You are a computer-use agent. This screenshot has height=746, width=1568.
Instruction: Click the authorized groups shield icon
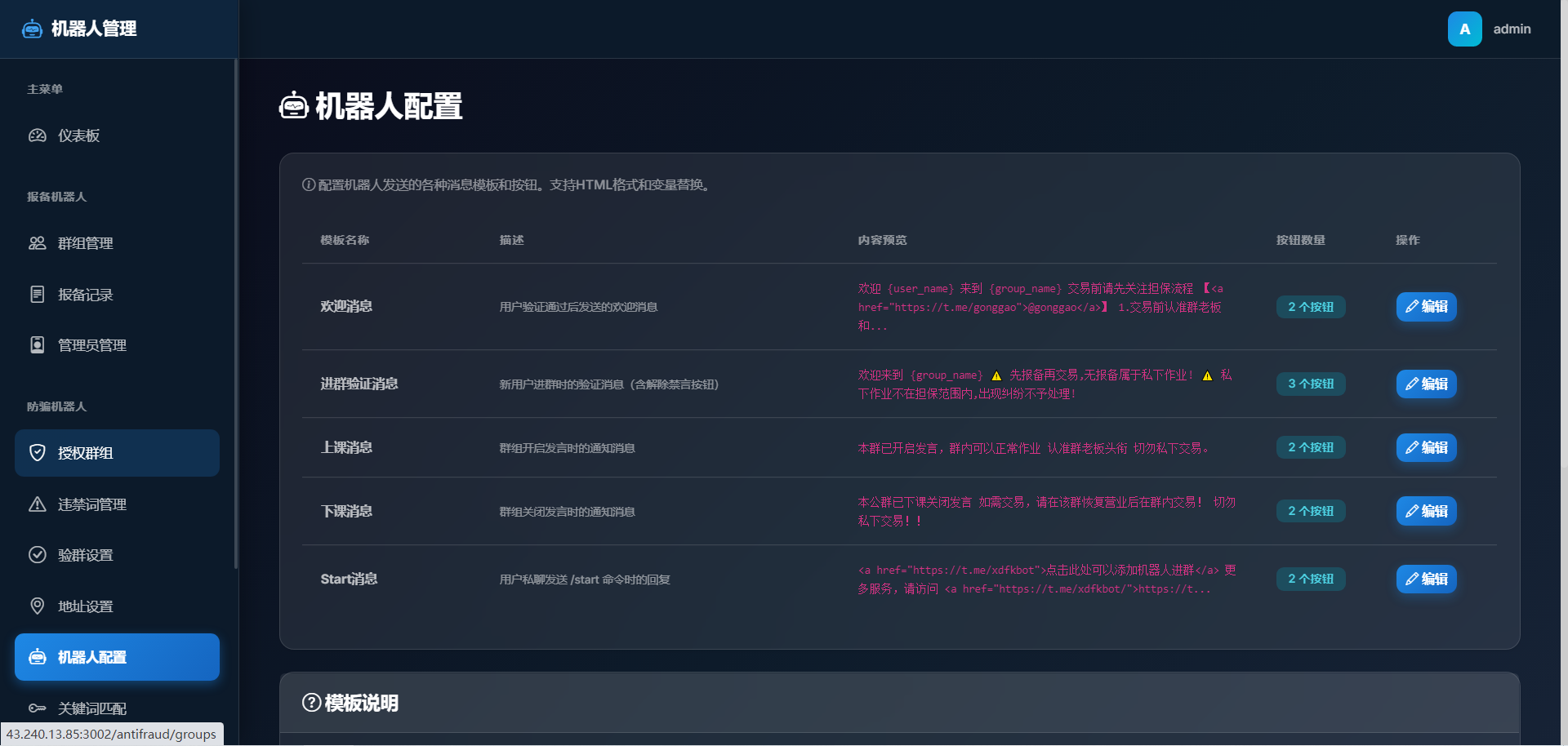point(38,453)
